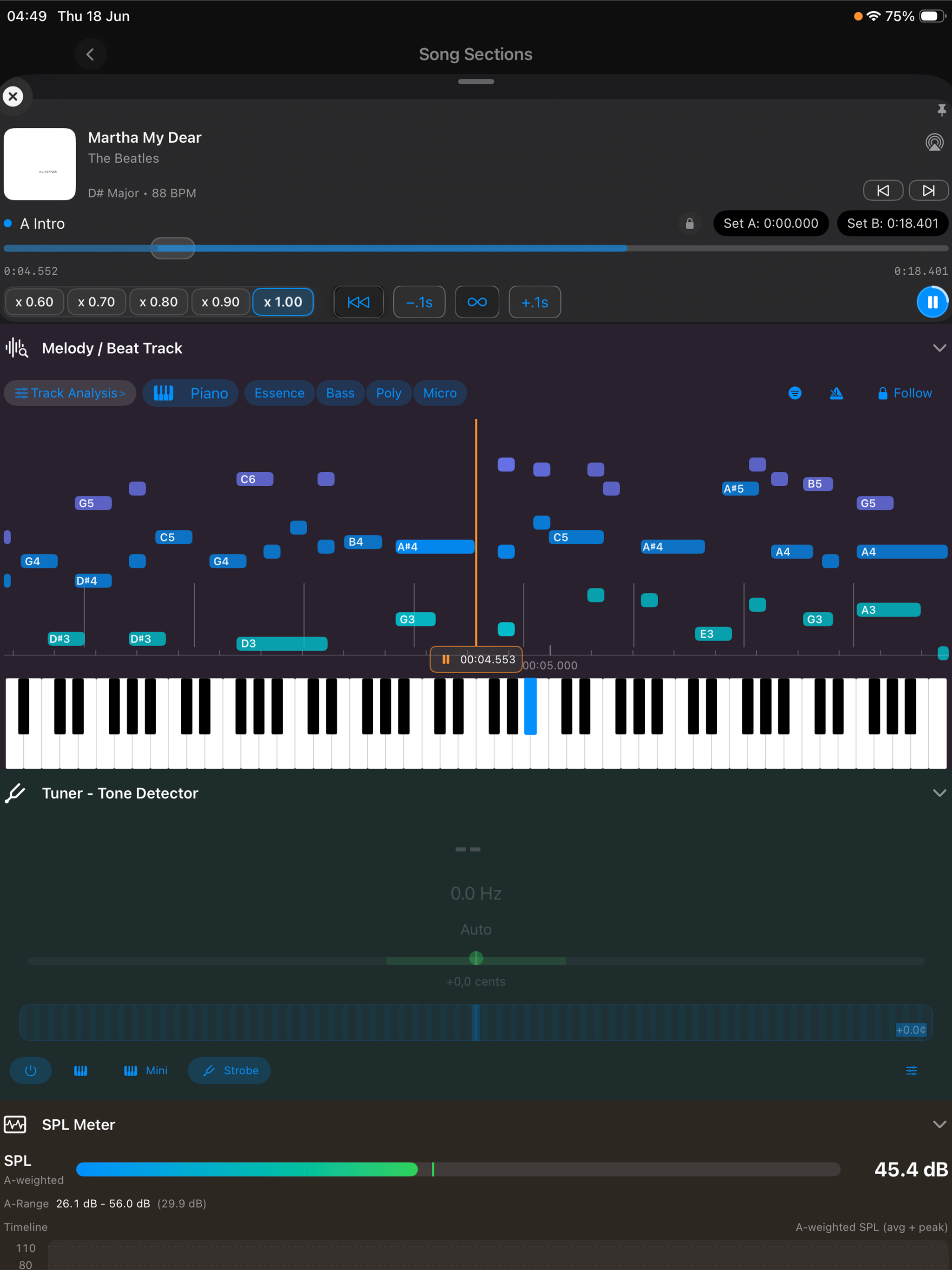
Task: Click the 00:04.553 playhead time marker
Action: [x=476, y=660]
